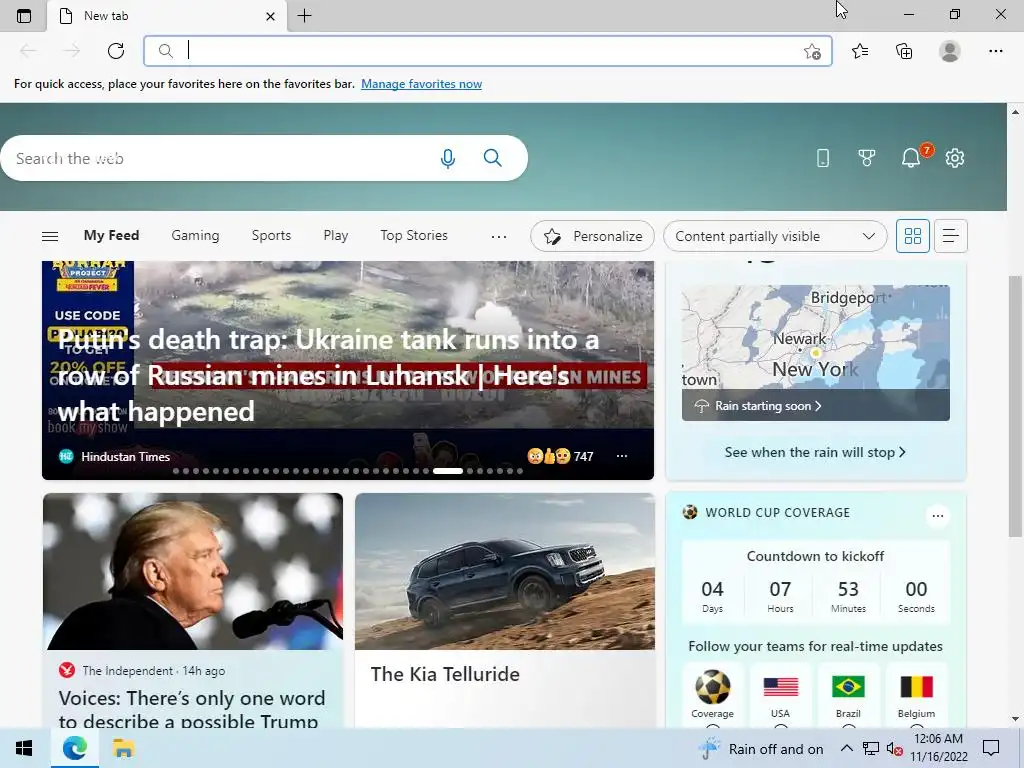Open the Action Center notification icon
Screen dimensions: 1024x768
[991, 748]
